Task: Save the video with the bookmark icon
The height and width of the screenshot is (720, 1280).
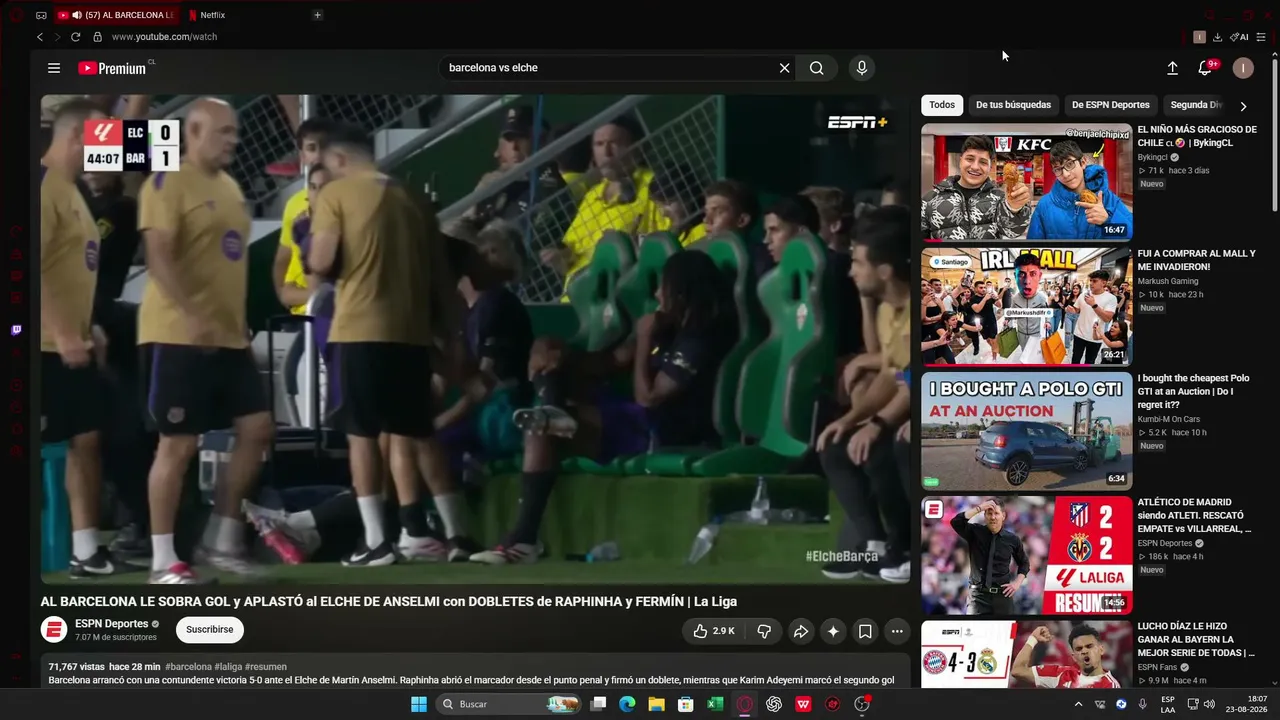Action: [865, 631]
